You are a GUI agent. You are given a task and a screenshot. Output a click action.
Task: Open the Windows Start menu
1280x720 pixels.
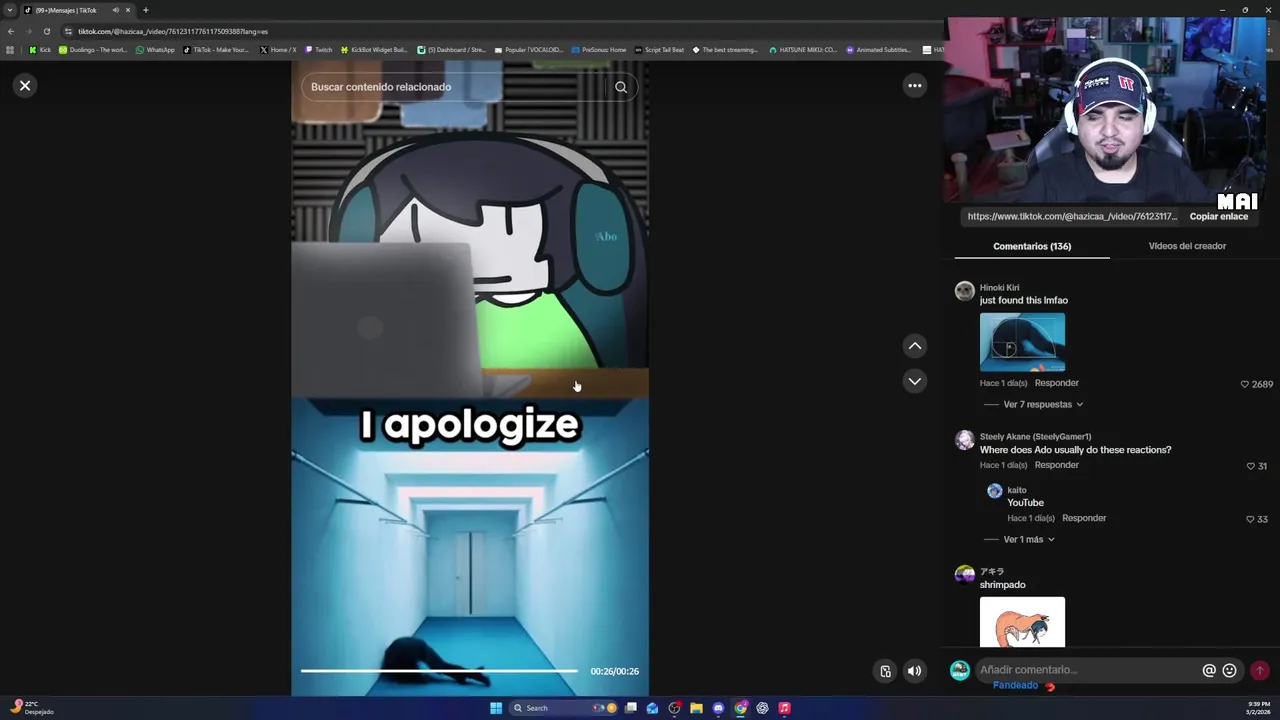coord(496,708)
